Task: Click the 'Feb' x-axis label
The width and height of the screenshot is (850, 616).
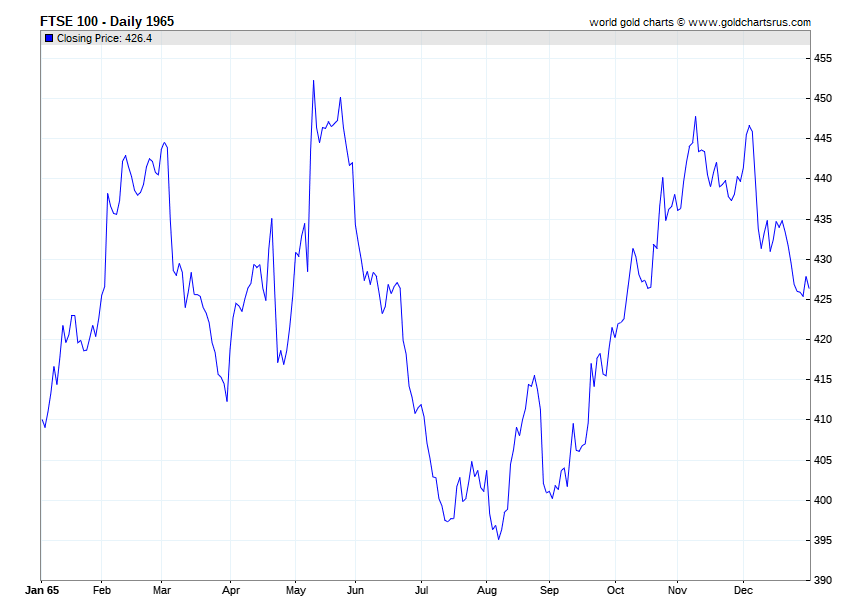Action: click(x=101, y=590)
